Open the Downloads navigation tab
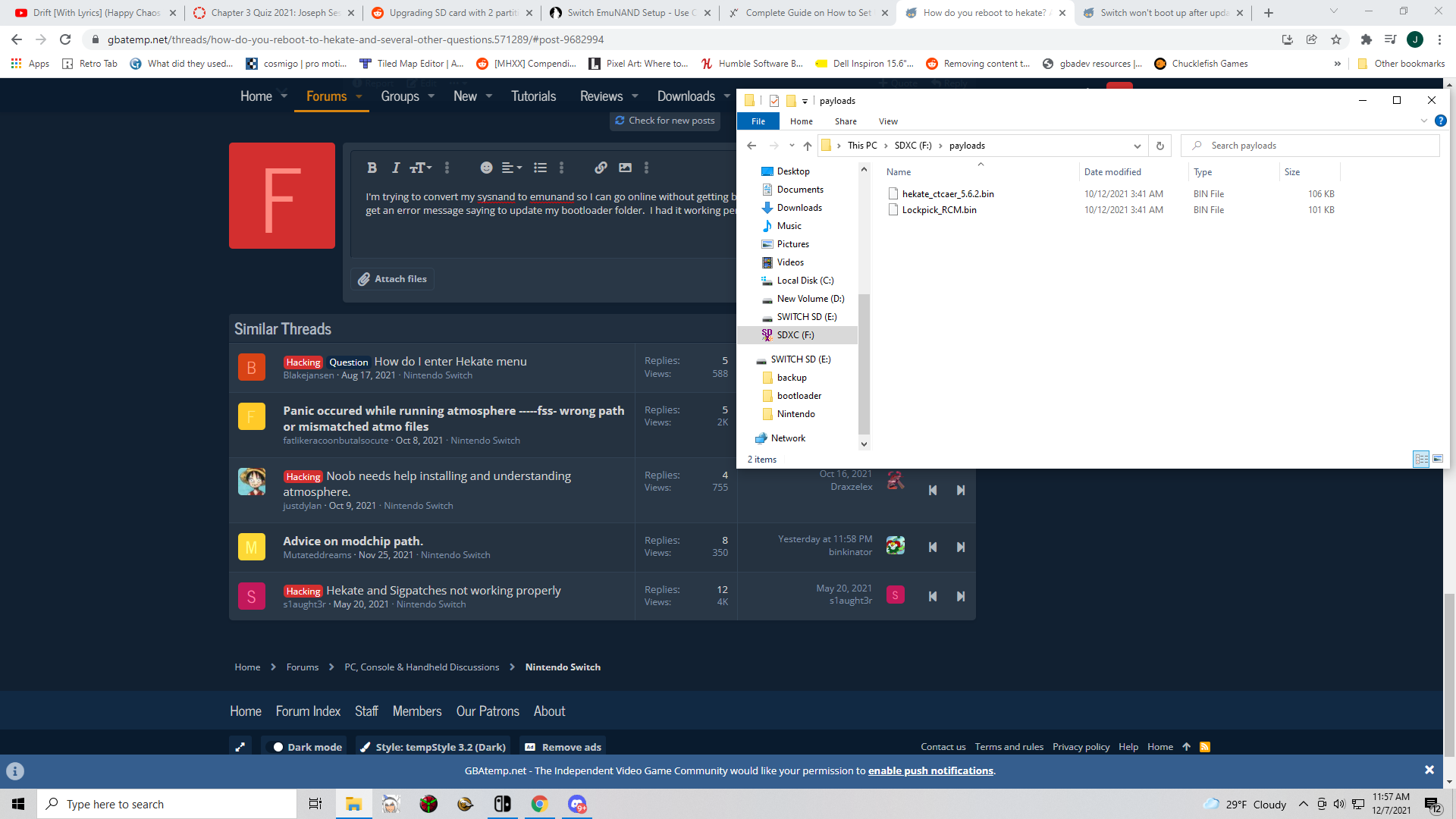Image resolution: width=1456 pixels, height=819 pixels. [686, 96]
